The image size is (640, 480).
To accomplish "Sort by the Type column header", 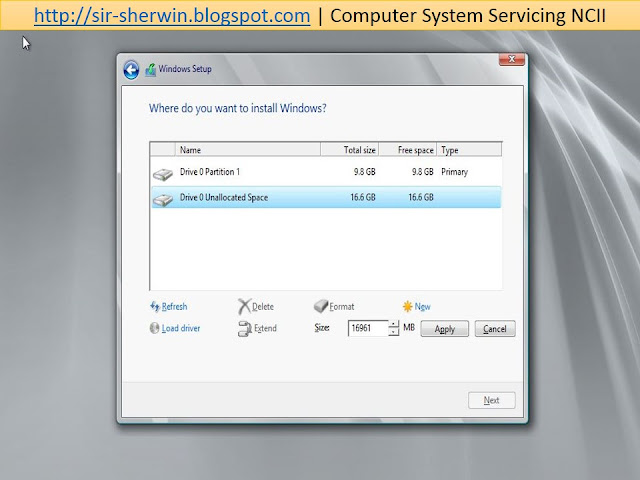I will (x=469, y=150).
